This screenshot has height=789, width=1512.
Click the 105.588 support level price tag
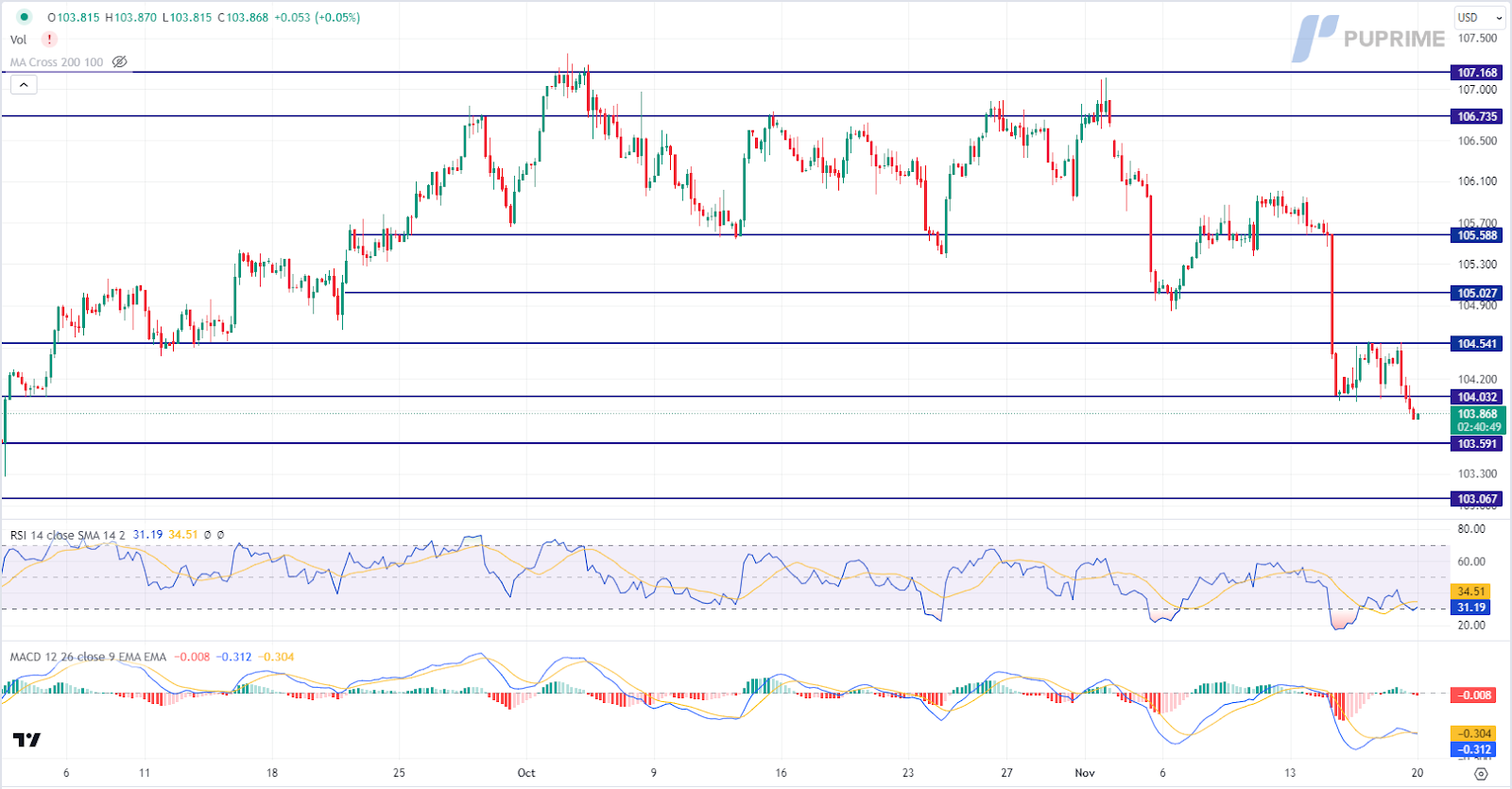click(1476, 235)
